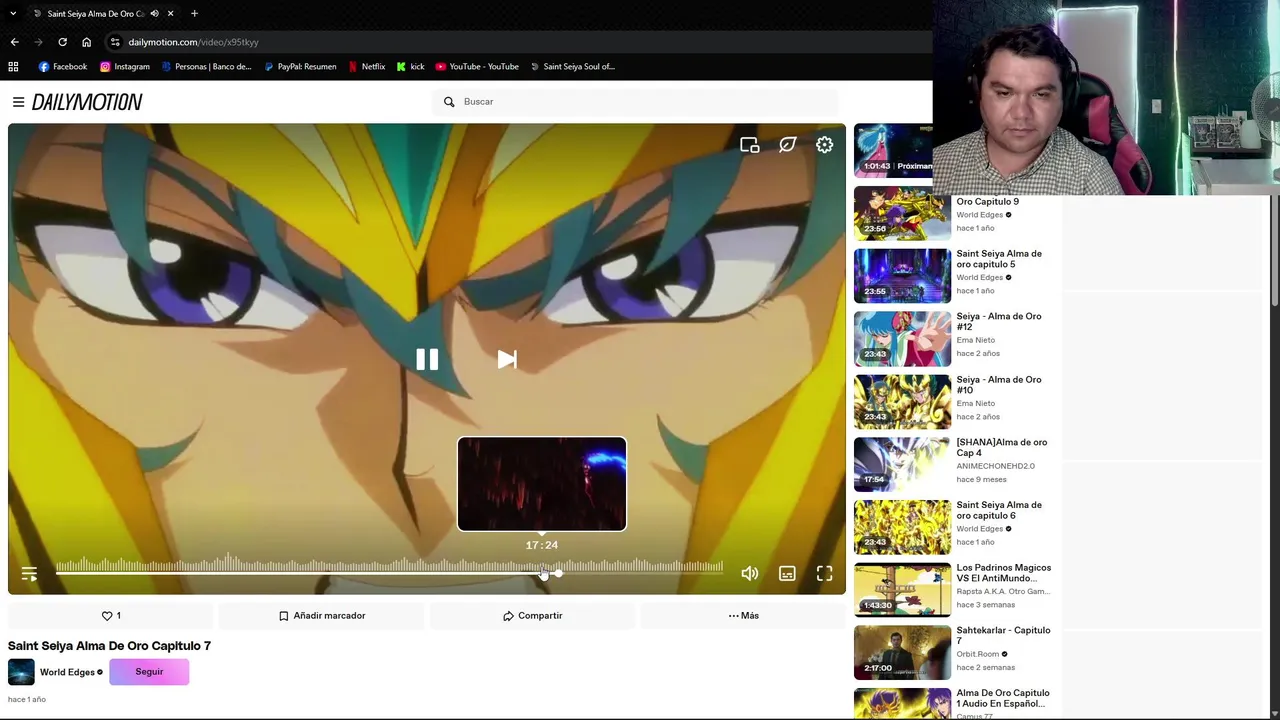1280x720 pixels.
Task: Open the Personas | Banco bookmark
Action: point(206,67)
